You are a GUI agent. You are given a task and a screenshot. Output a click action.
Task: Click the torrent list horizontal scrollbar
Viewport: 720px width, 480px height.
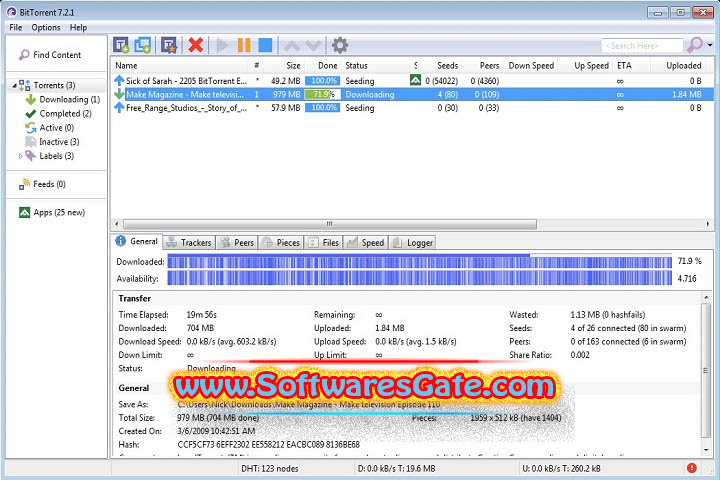click(x=330, y=224)
